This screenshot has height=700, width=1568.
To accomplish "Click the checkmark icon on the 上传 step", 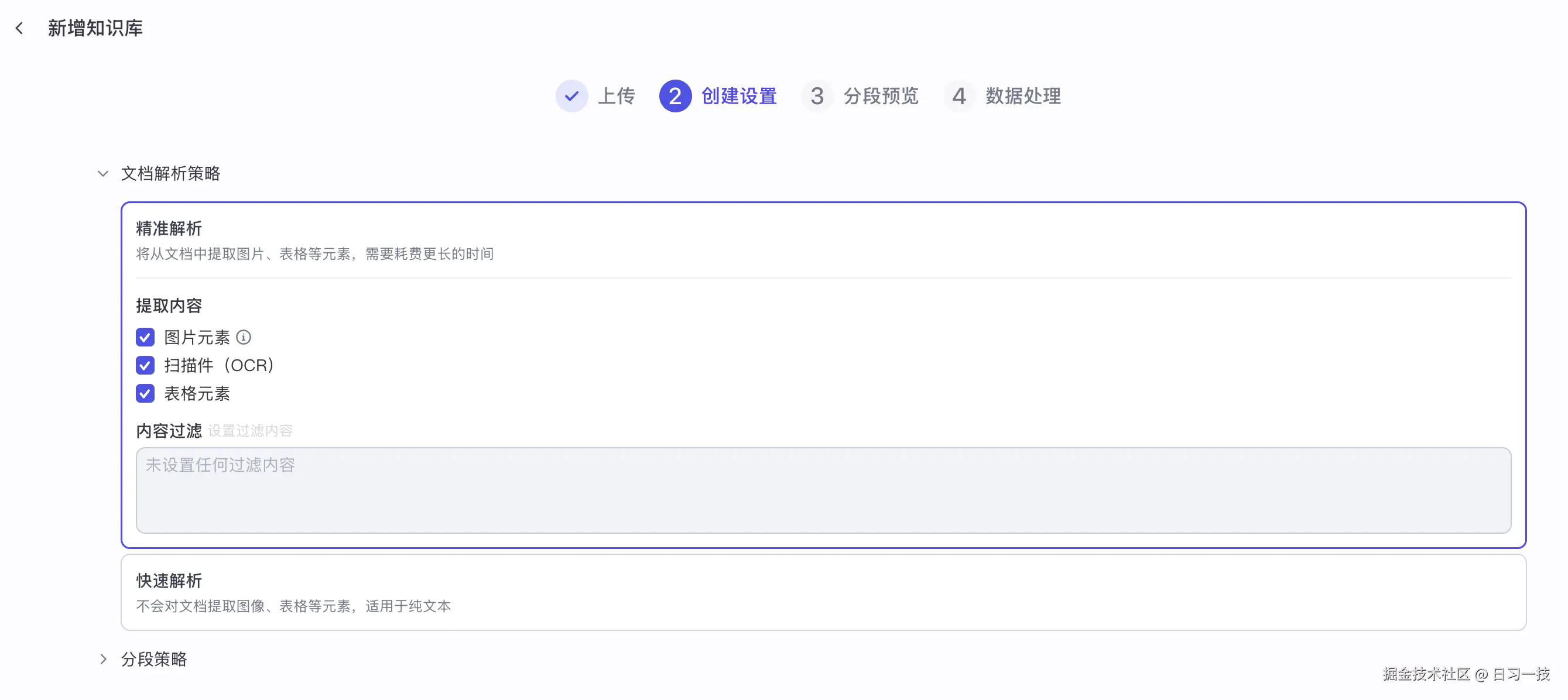I will (571, 96).
